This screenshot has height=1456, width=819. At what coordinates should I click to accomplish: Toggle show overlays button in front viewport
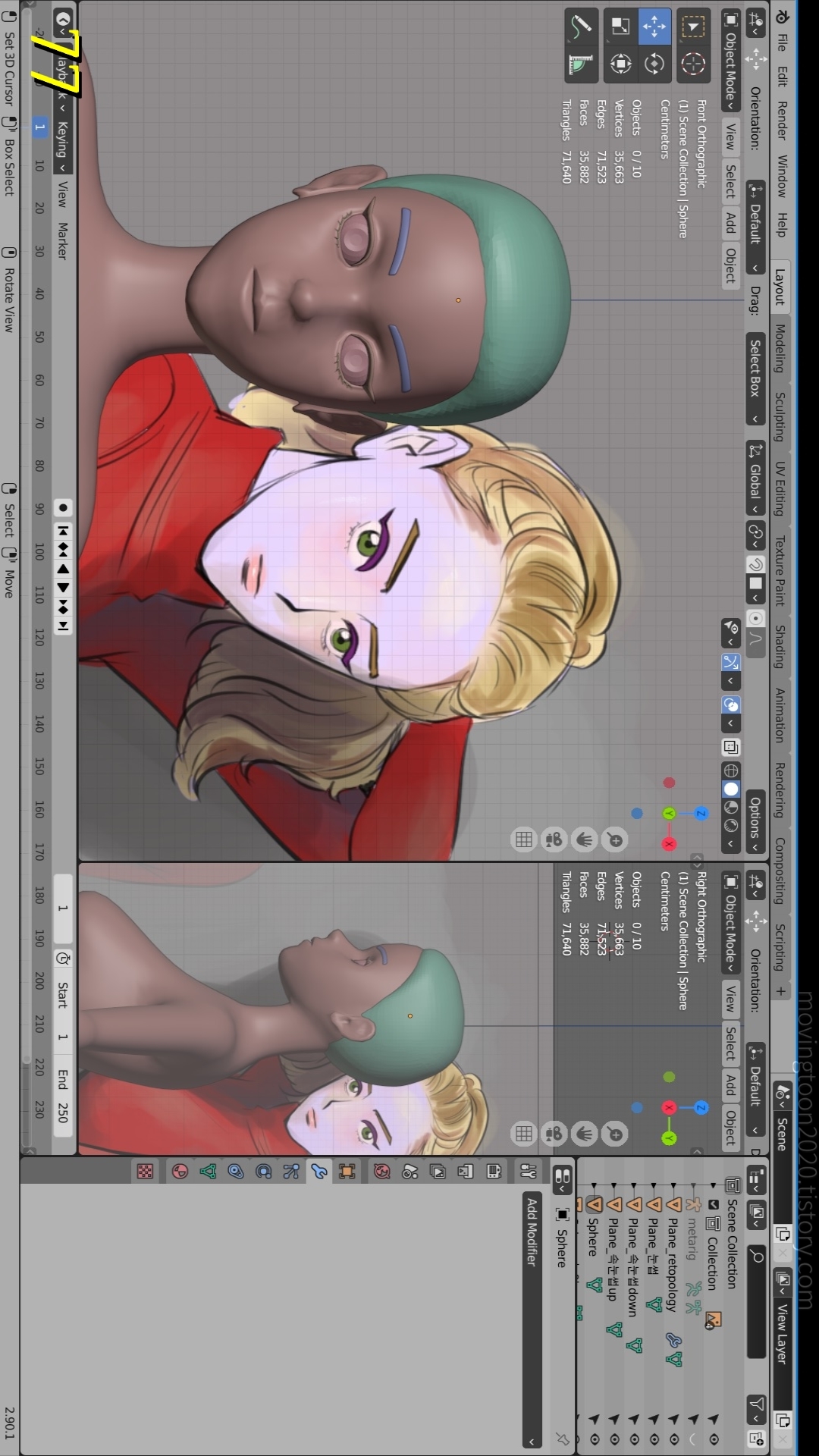tap(731, 704)
